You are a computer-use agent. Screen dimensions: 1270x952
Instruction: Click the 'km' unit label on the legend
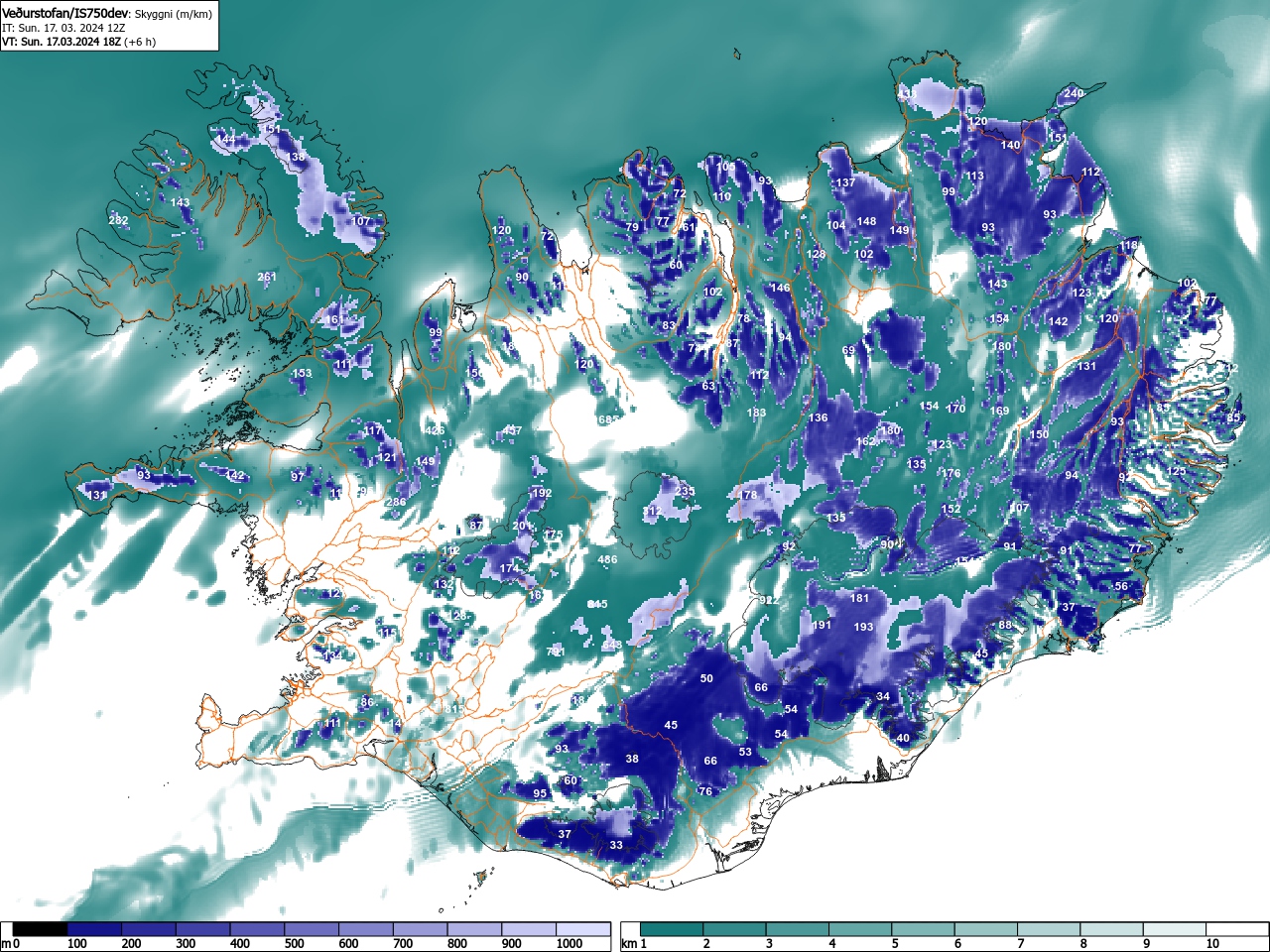coord(629,944)
